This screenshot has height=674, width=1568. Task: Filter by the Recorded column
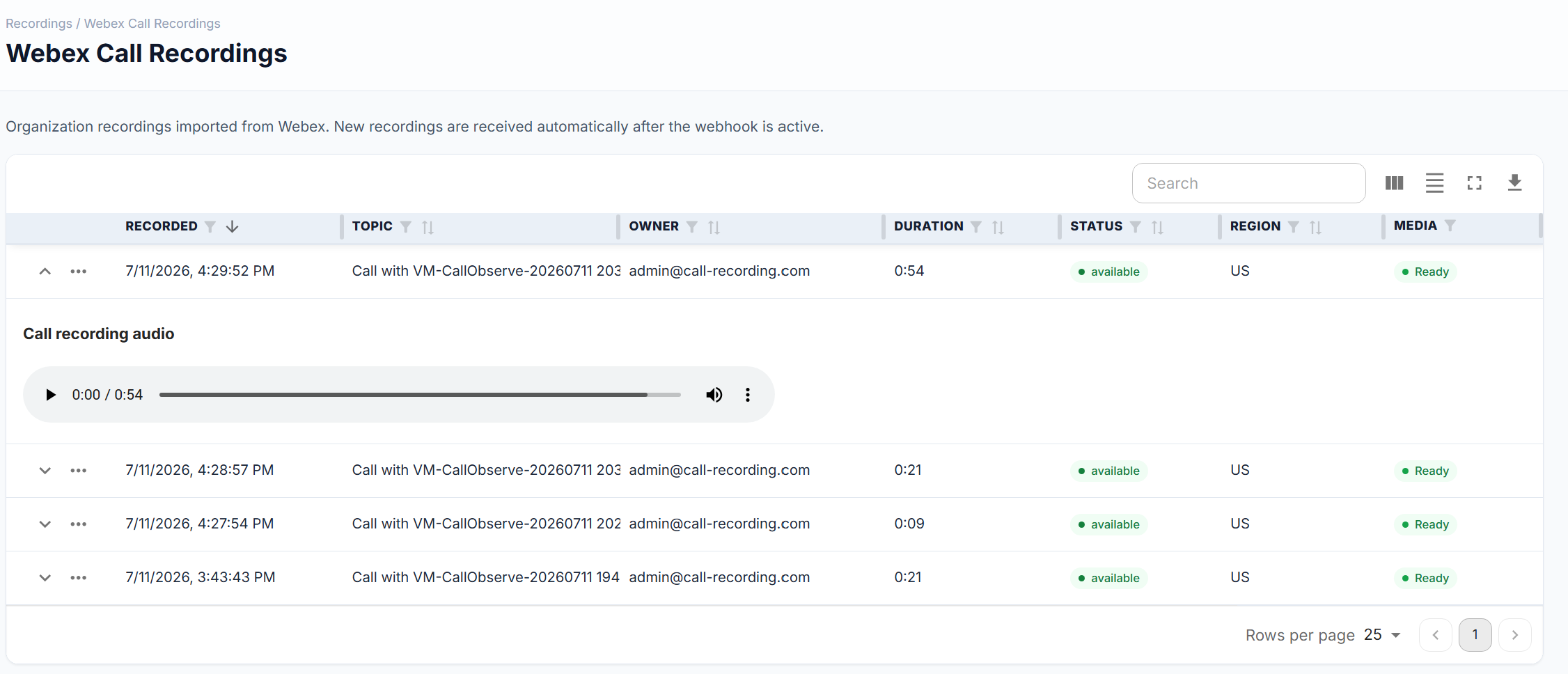pyautogui.click(x=210, y=227)
